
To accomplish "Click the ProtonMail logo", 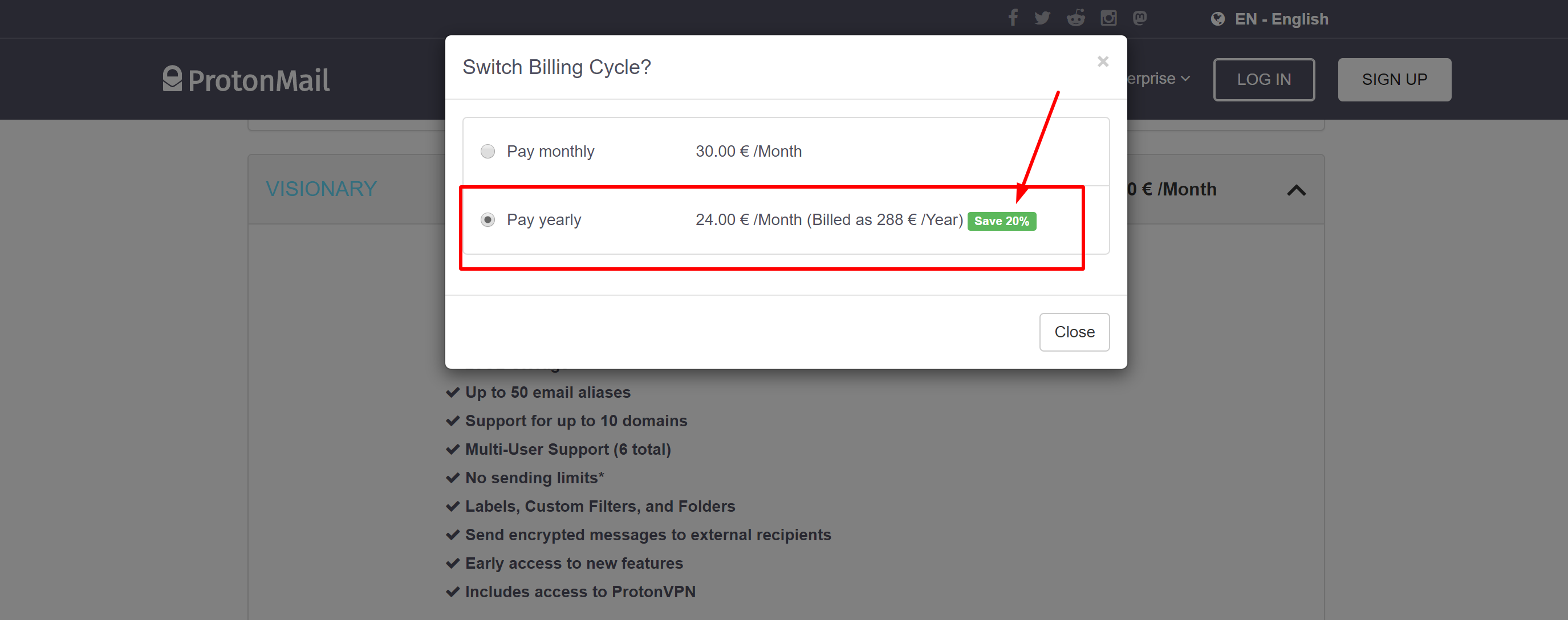I will (246, 80).
